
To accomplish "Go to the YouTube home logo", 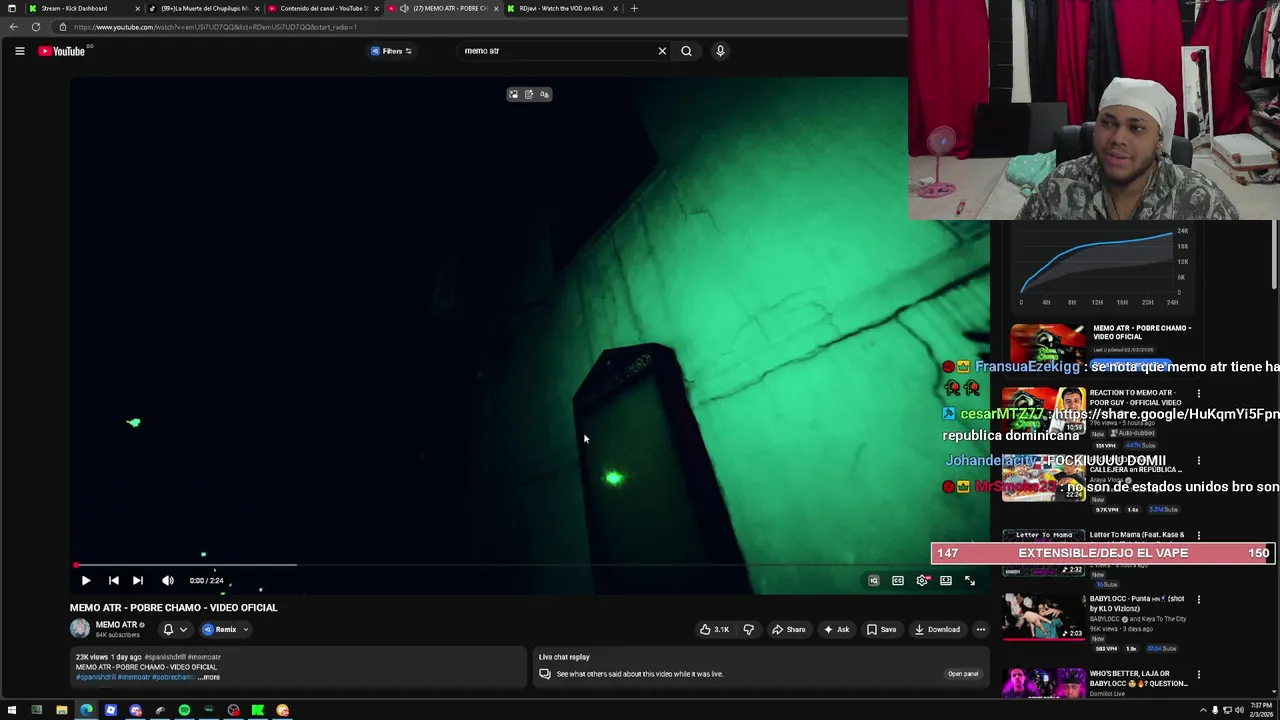I will pos(62,51).
